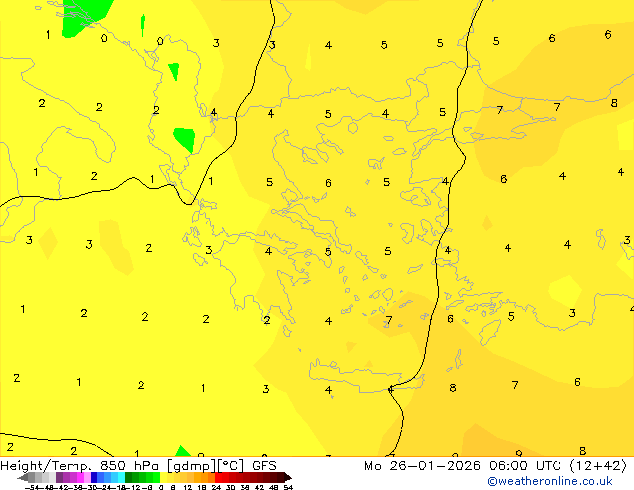Viewport: 634px width, 490px height.
Task: Click the '(12+42)' forecast run label
Action: pyautogui.click(x=598, y=466)
